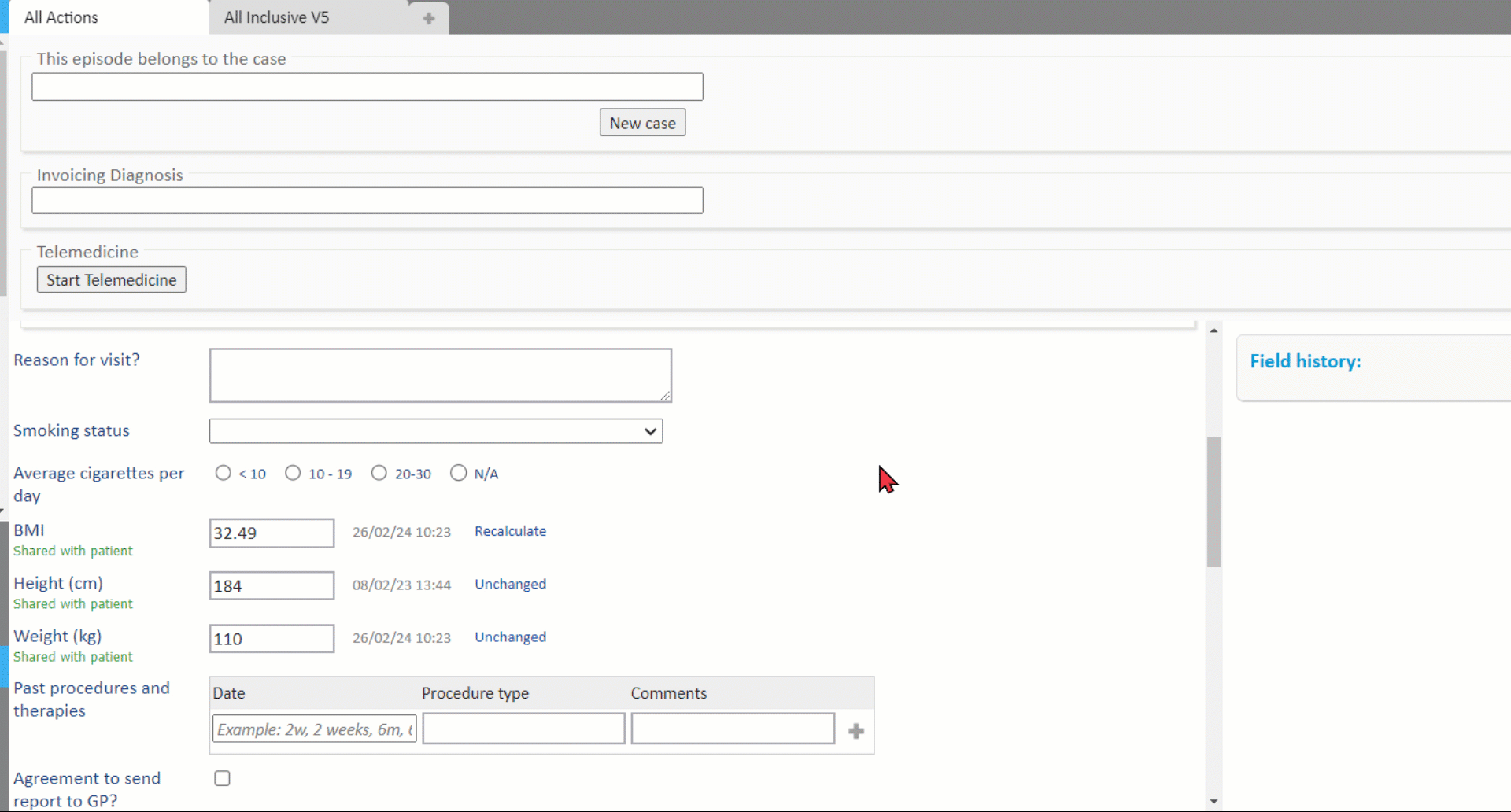1511x812 pixels.
Task: Click the plus icon to add new tab
Action: [429, 18]
